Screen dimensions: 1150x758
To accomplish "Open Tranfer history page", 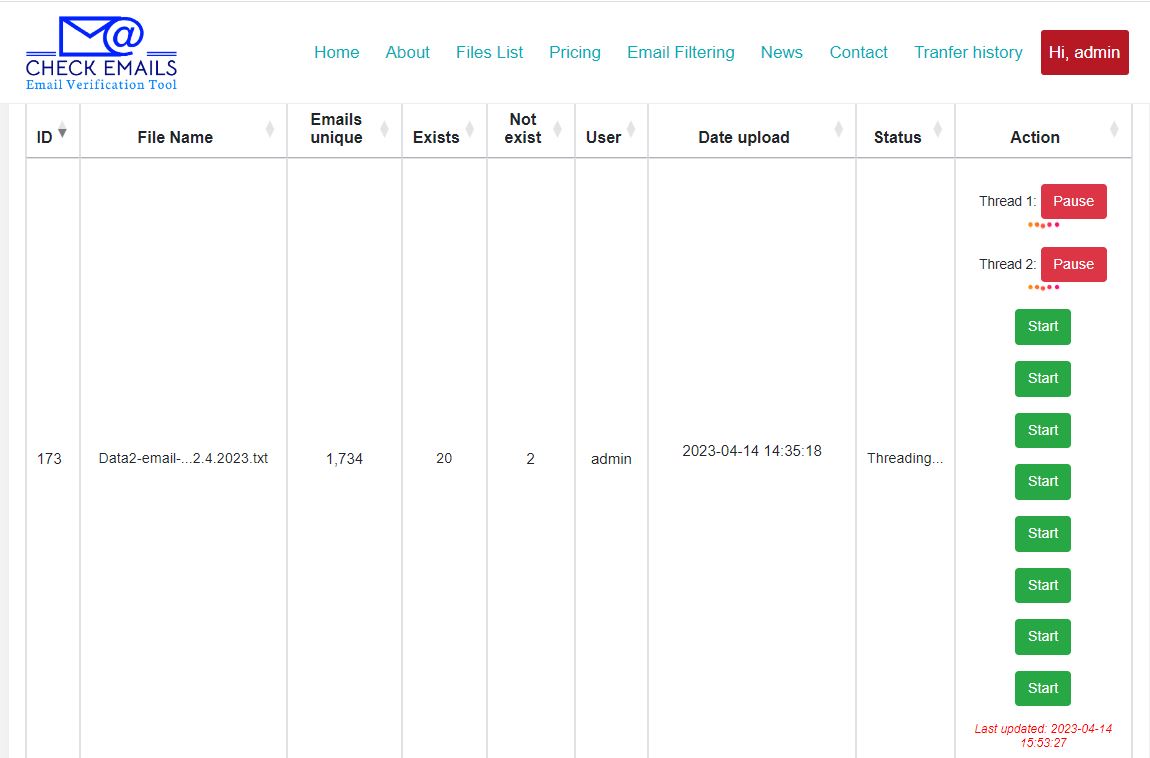I will (x=967, y=52).
